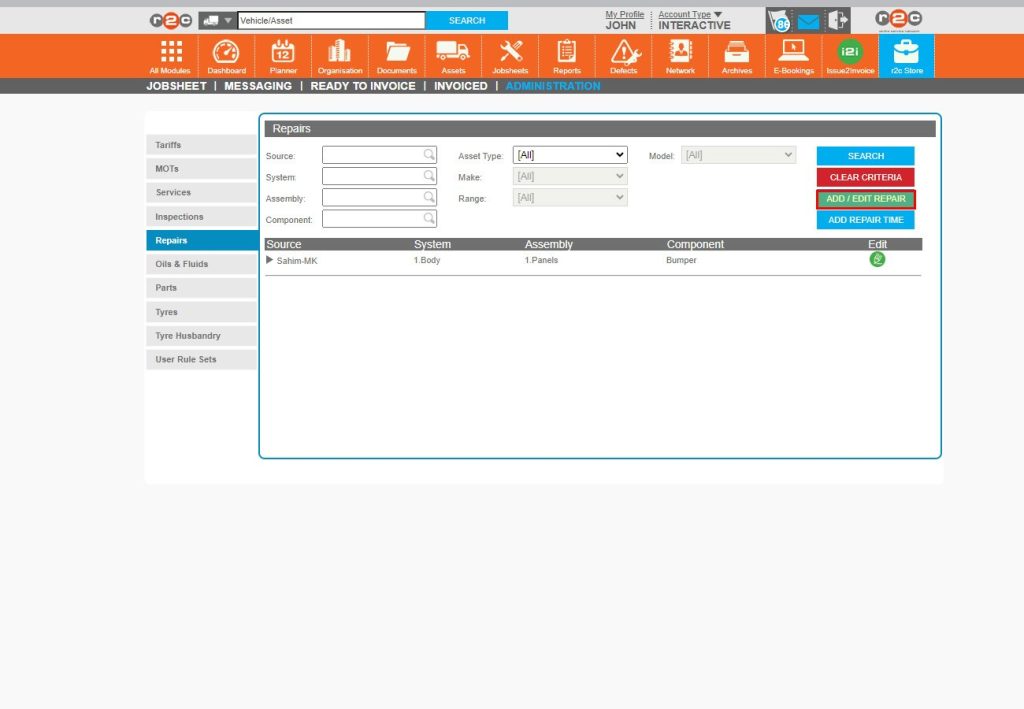This screenshot has width=1024, height=709.
Task: Switch to the MESSAGING tab
Action: (258, 86)
